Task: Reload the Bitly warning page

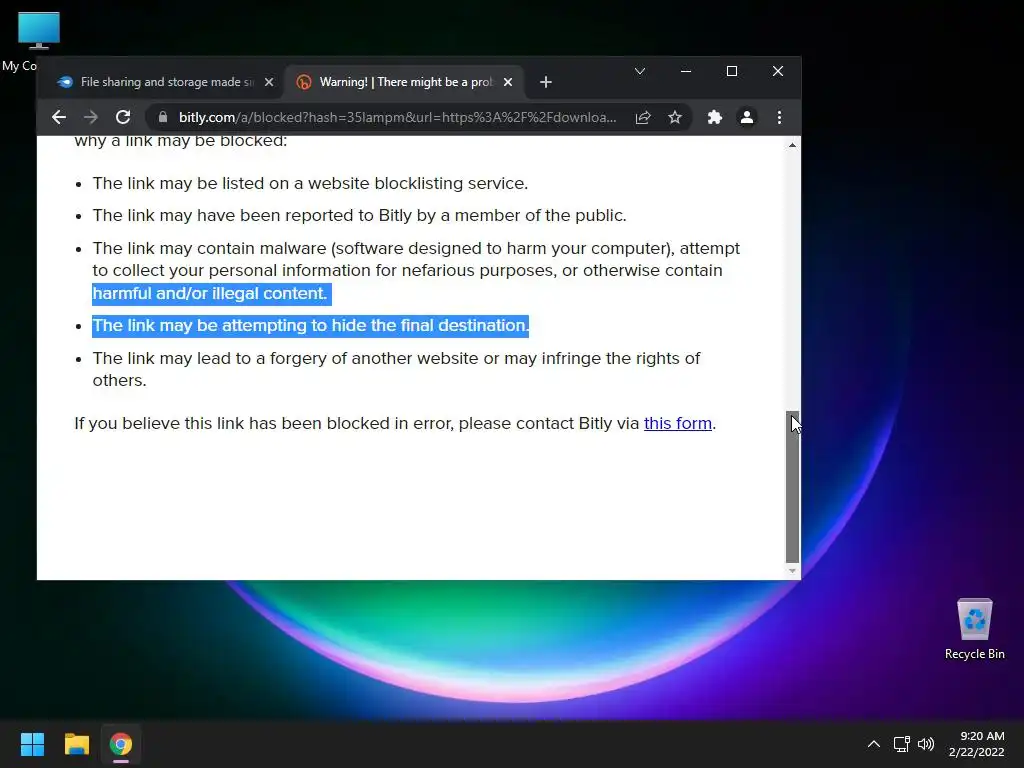Action: click(x=123, y=118)
